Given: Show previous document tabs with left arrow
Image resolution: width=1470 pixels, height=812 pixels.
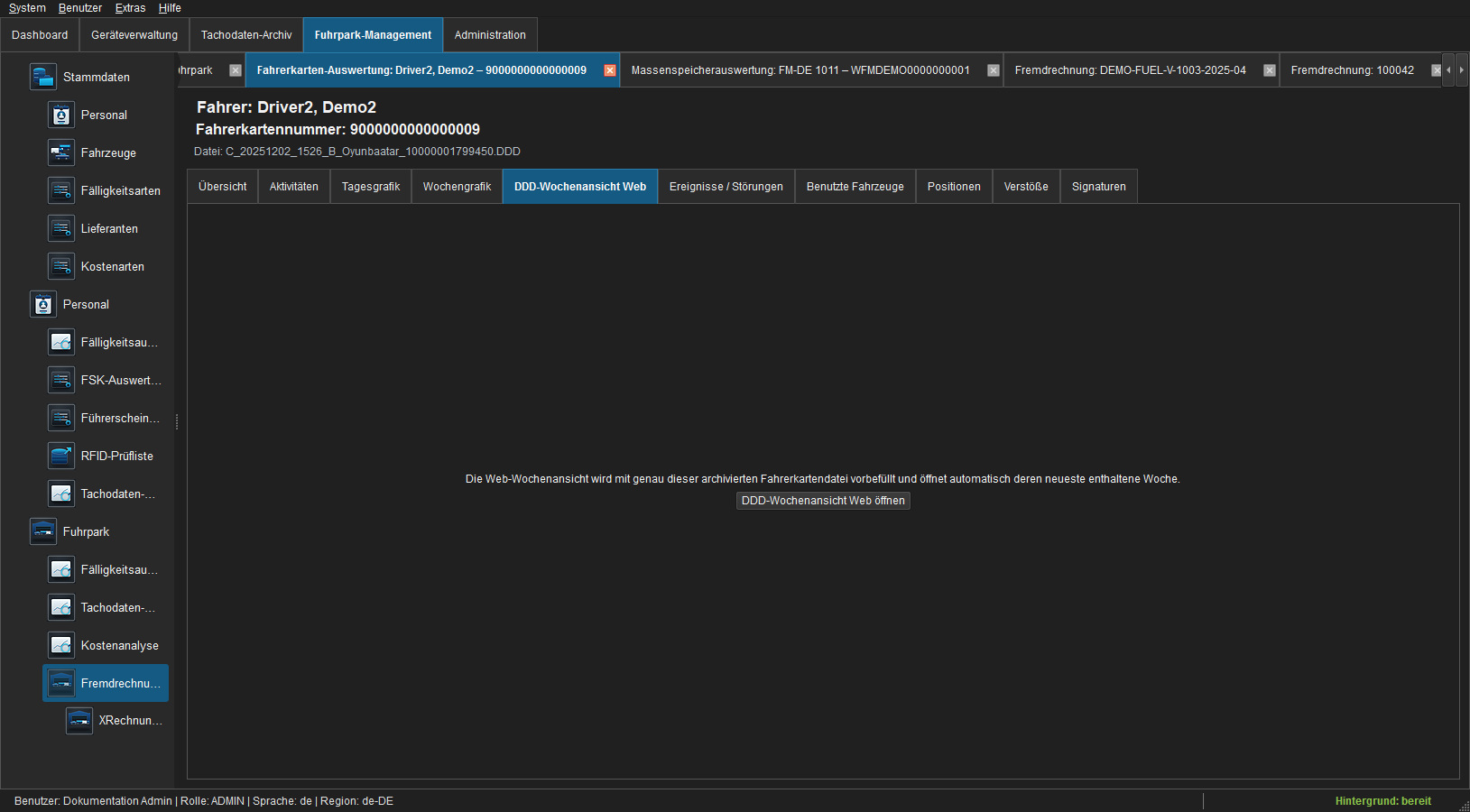Looking at the screenshot, I should (1449, 69).
